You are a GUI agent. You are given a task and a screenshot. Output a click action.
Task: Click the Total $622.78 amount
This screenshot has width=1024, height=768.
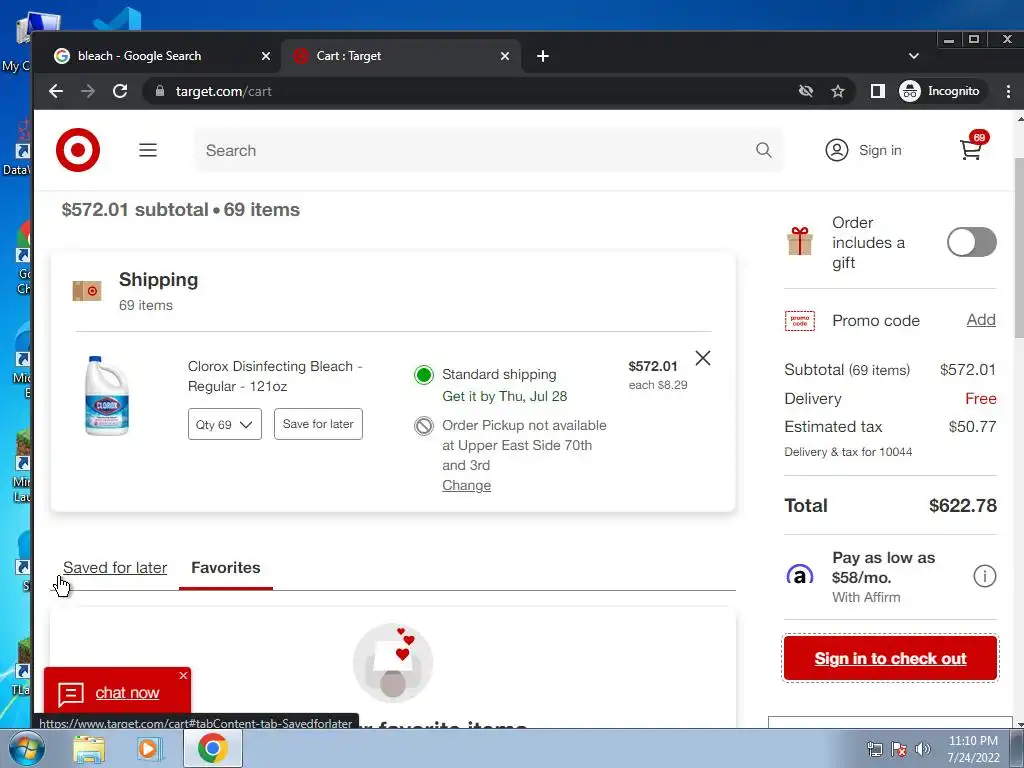(963, 505)
